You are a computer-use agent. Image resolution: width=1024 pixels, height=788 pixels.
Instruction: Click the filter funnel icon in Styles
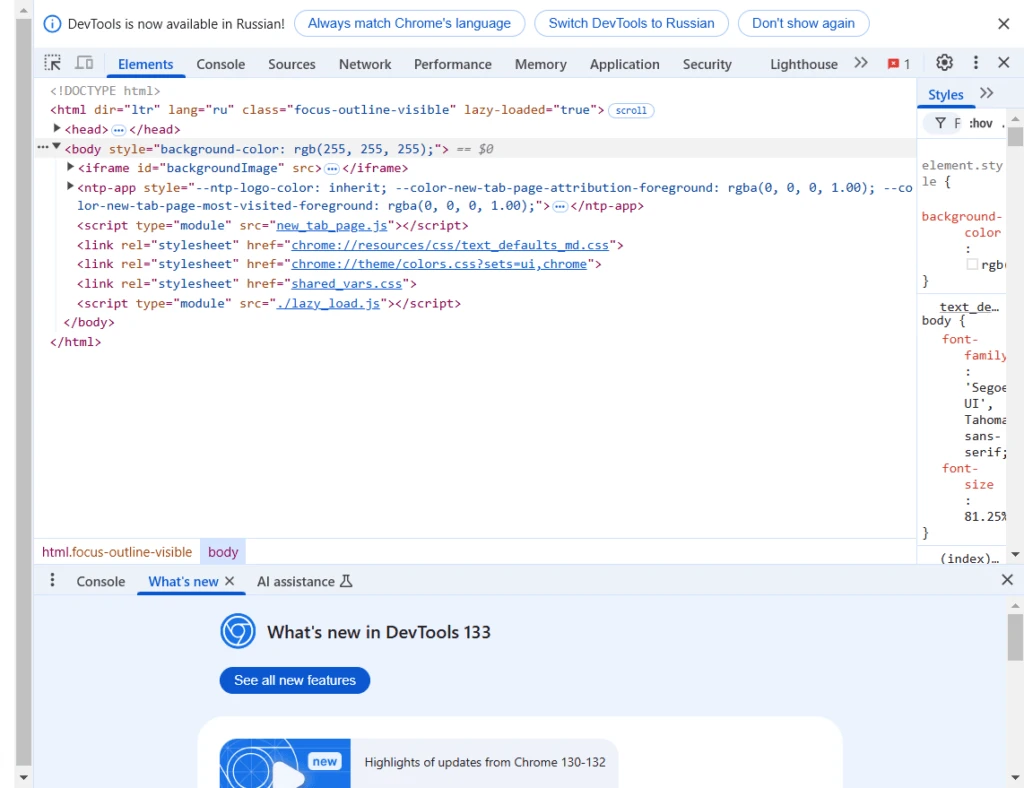coord(940,123)
